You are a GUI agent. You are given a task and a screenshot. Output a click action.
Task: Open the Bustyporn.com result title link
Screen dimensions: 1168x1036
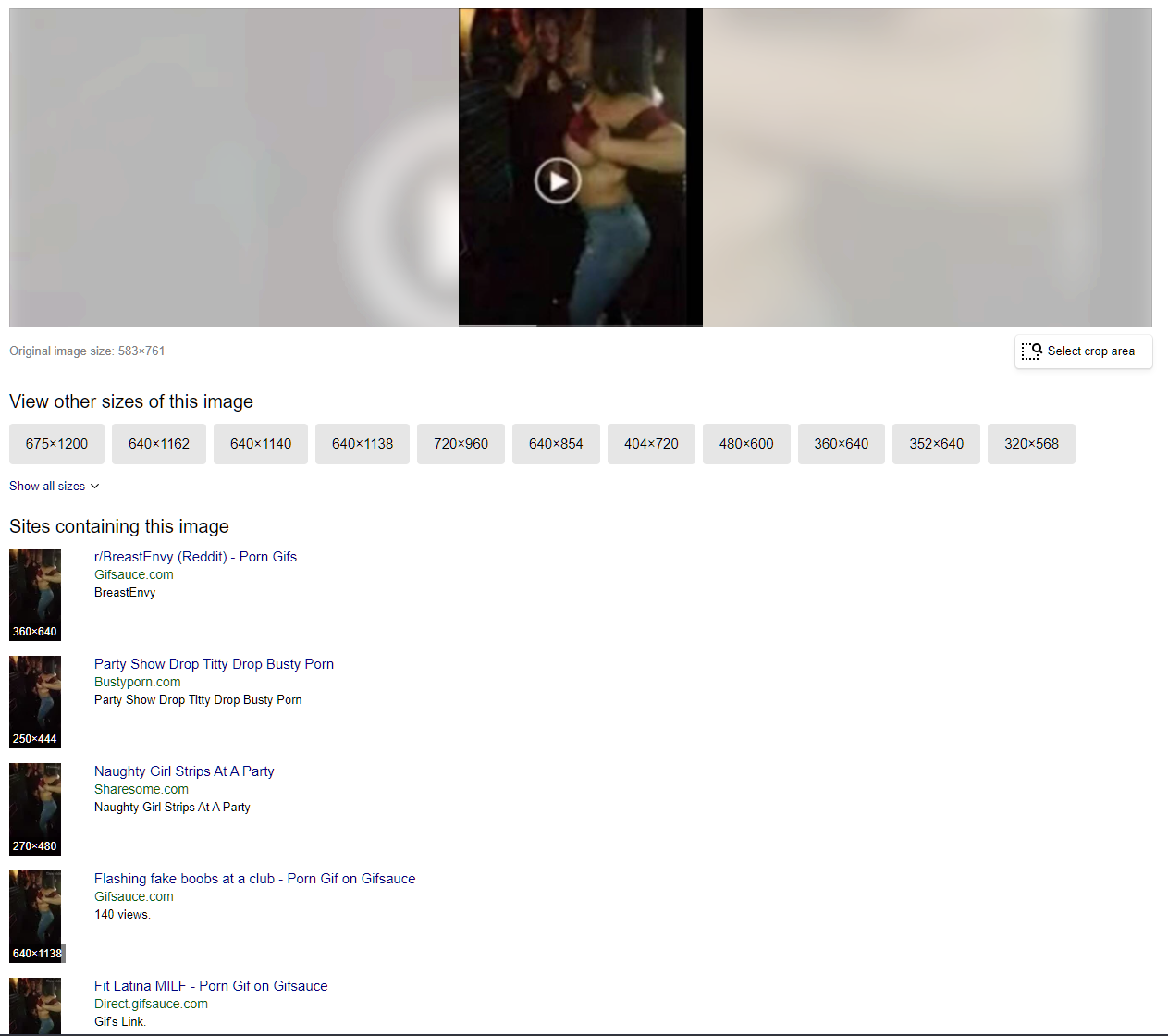[214, 664]
